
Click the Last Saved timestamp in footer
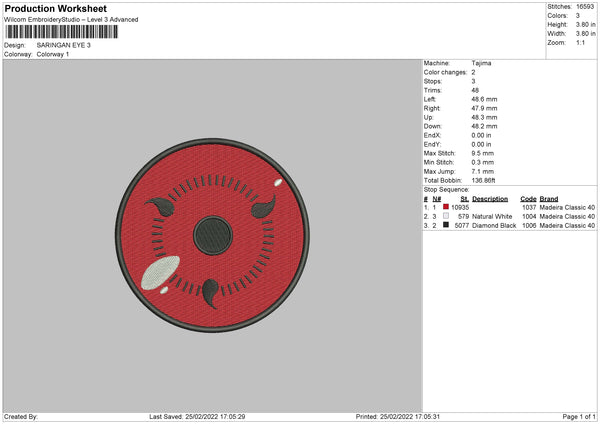197,416
